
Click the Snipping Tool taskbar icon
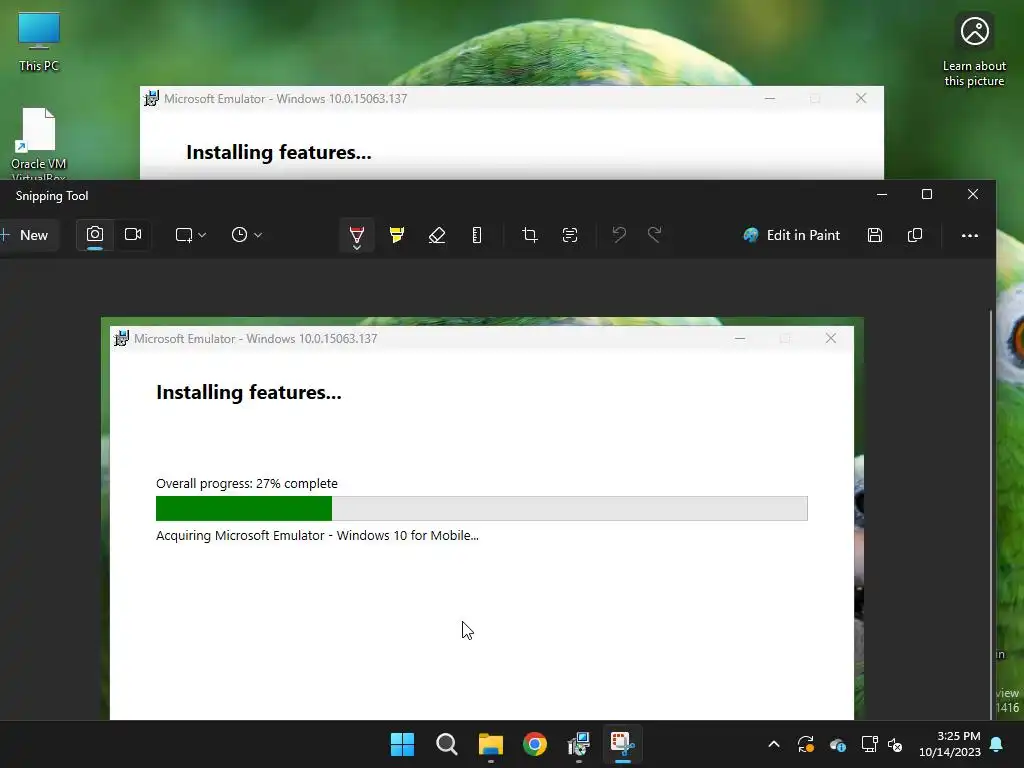(x=622, y=744)
